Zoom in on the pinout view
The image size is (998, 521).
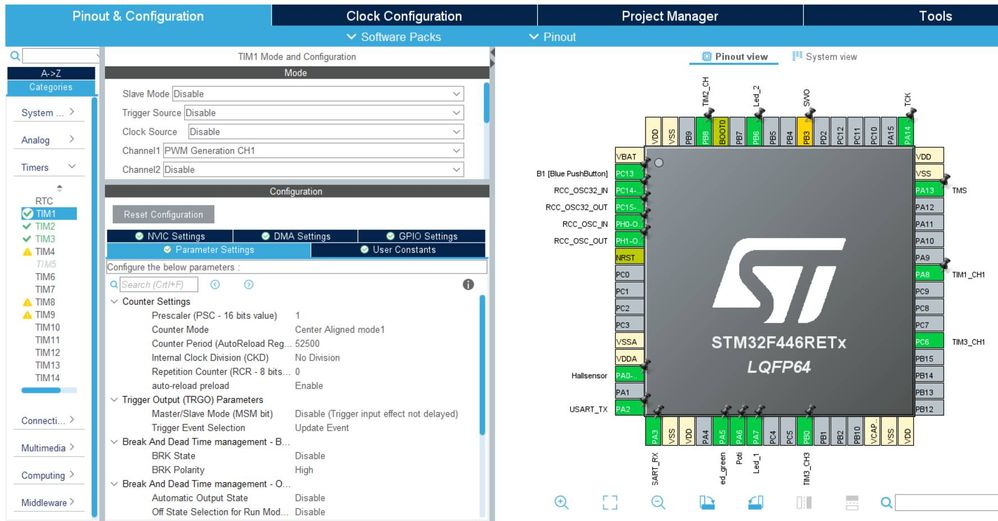click(561, 503)
